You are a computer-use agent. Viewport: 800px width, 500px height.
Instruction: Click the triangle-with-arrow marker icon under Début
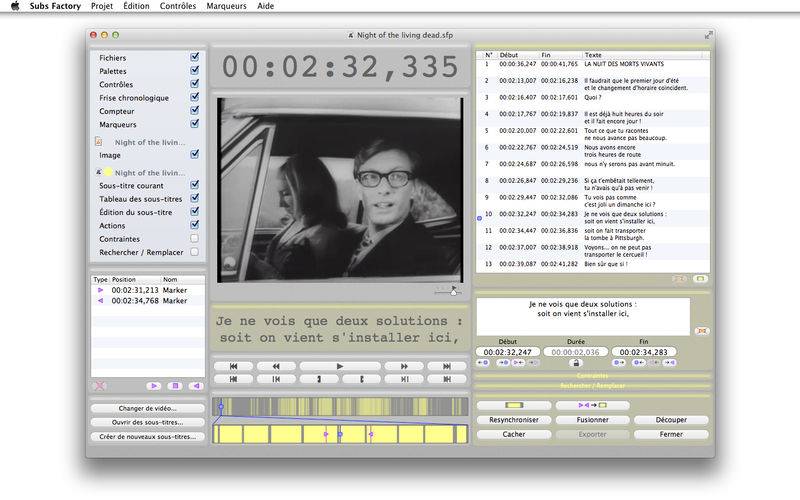click(x=518, y=363)
